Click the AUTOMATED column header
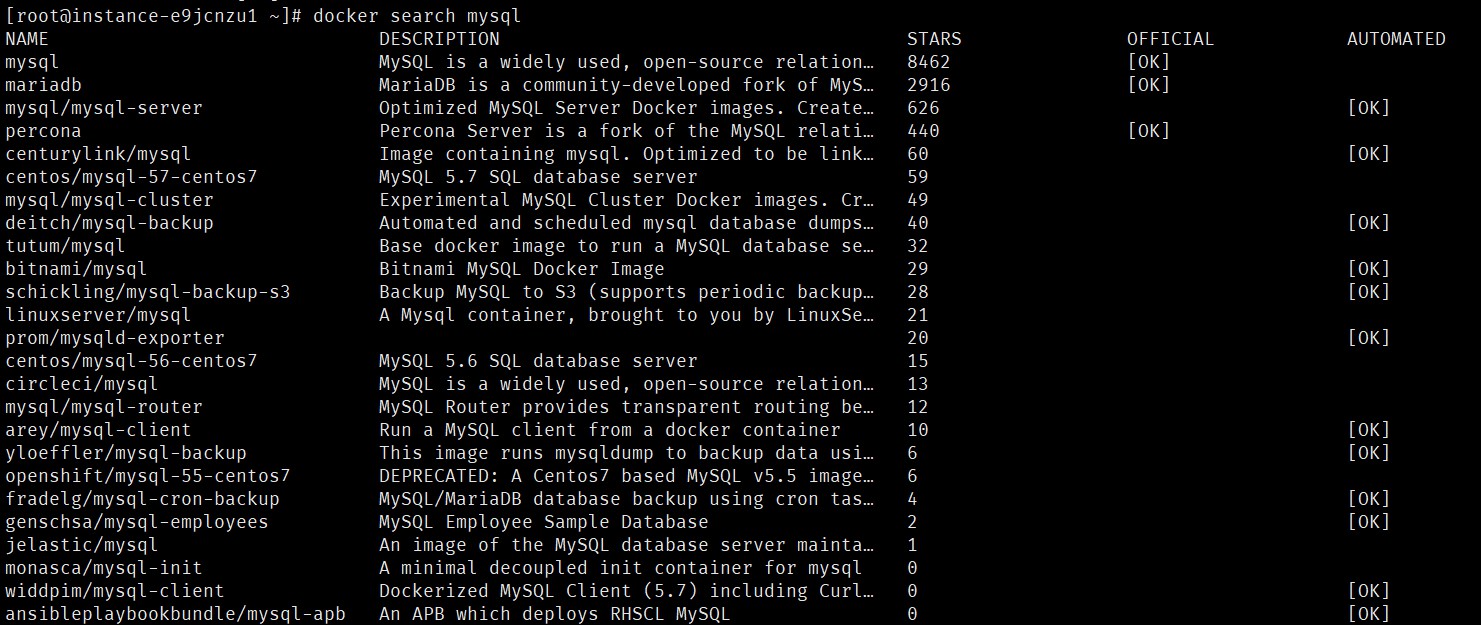Screen dimensions: 1481x625 (1396, 39)
